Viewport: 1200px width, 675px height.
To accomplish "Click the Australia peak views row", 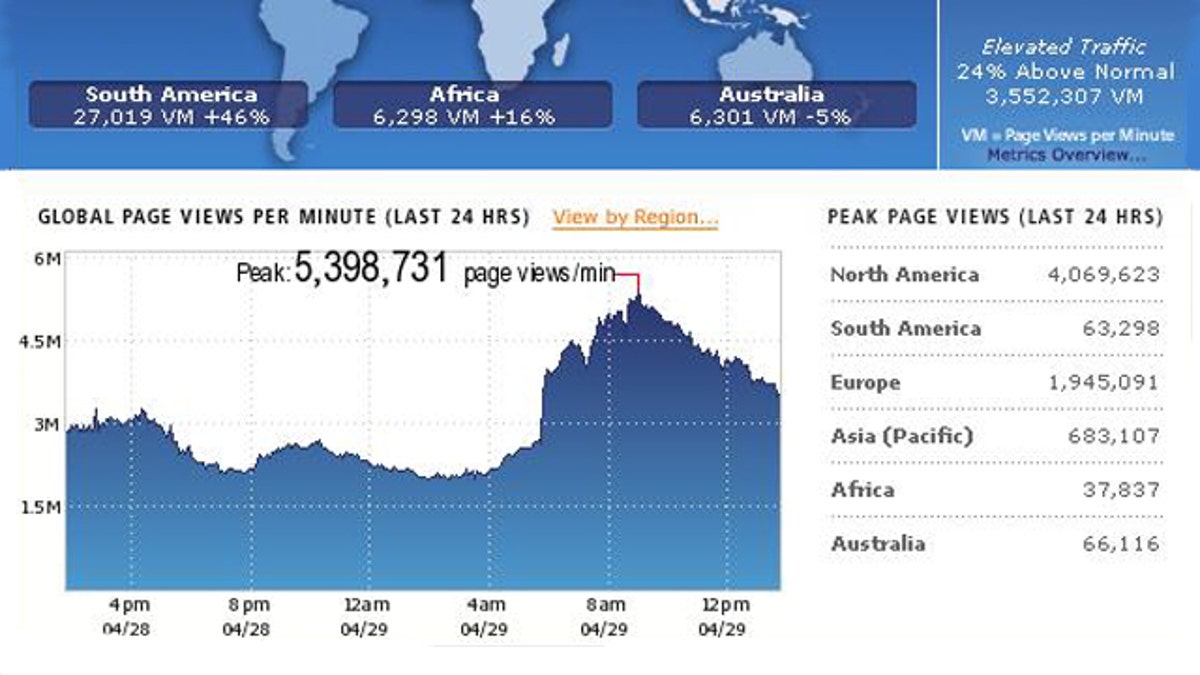I will click(x=994, y=545).
